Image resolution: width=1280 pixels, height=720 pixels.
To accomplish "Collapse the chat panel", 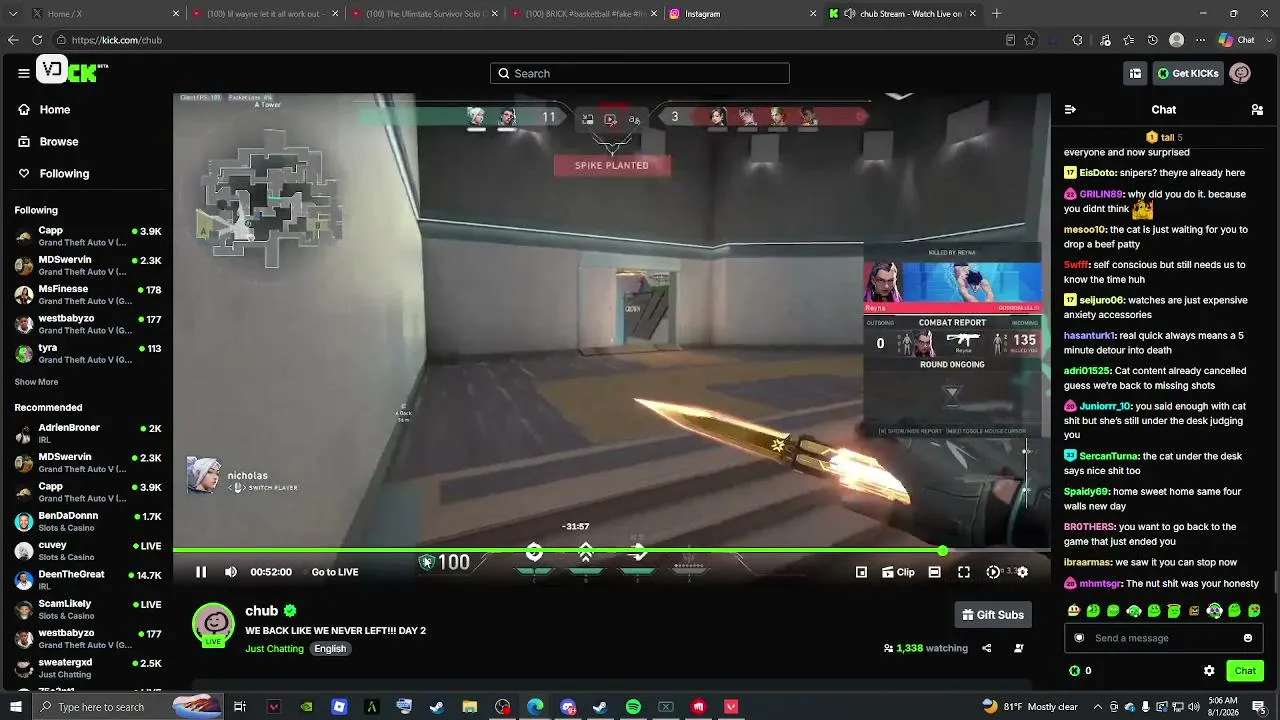I will click(x=1070, y=110).
